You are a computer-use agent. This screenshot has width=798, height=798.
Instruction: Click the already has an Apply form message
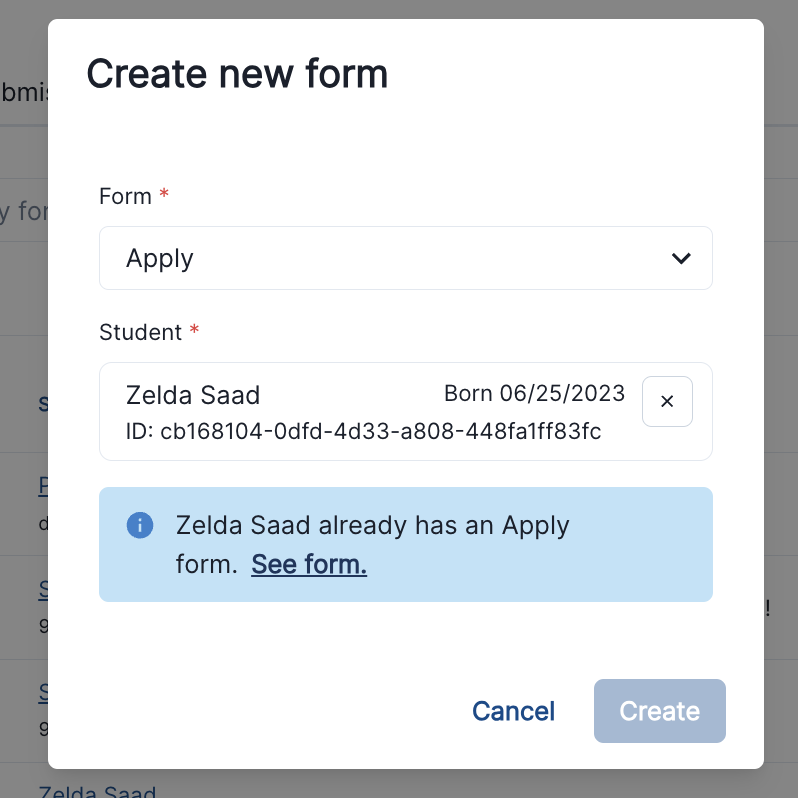coord(372,526)
